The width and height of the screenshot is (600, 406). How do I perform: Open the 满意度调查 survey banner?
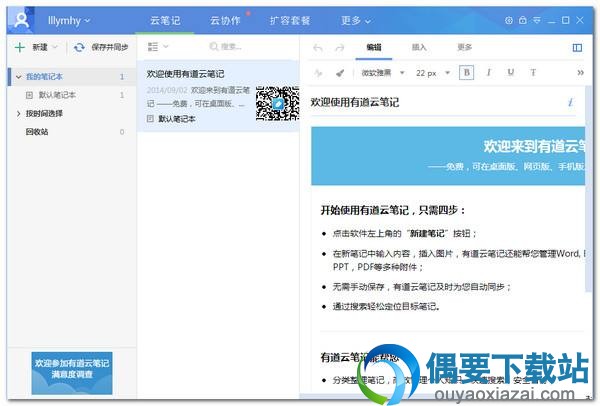[72, 373]
